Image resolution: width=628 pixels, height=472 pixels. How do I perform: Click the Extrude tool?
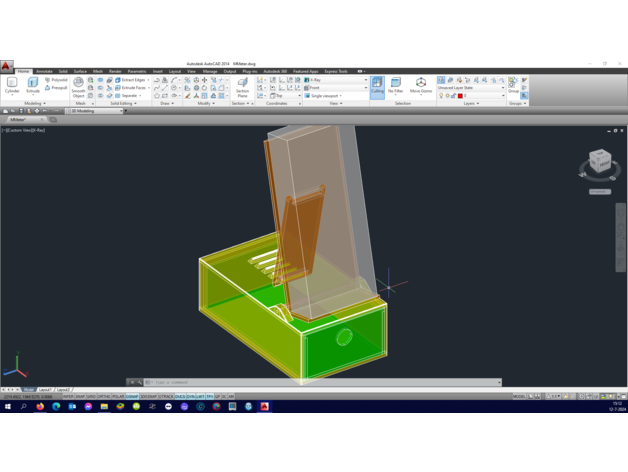click(x=32, y=86)
